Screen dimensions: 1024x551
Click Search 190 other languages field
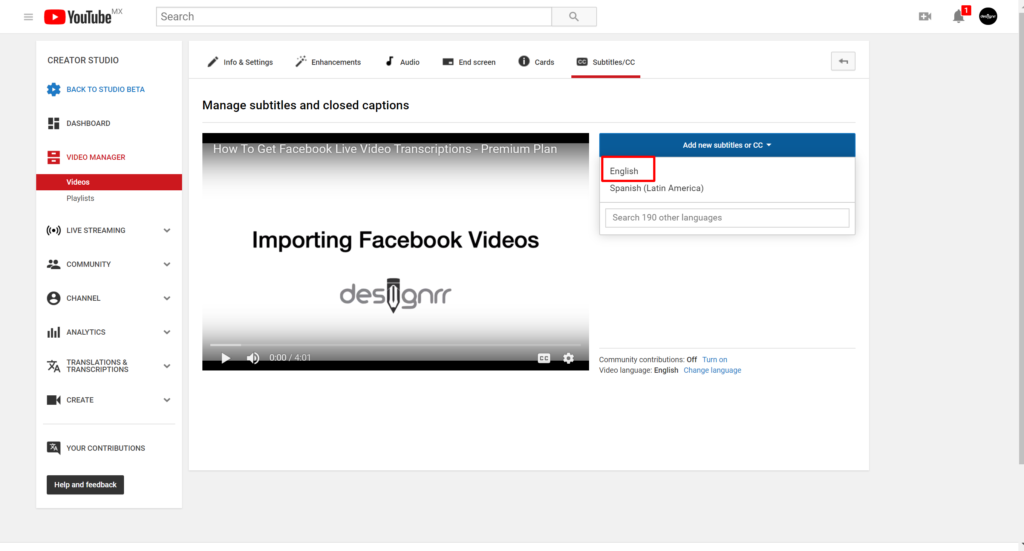[727, 217]
